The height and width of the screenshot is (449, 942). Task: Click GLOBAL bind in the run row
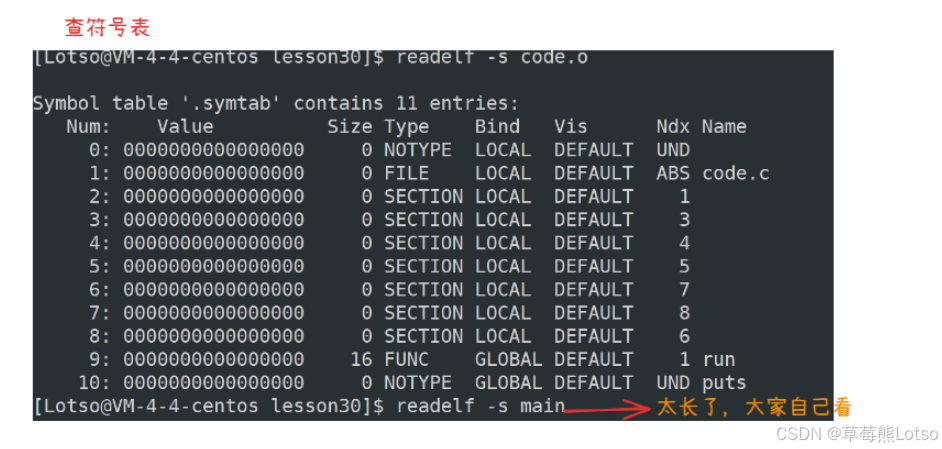point(509,359)
